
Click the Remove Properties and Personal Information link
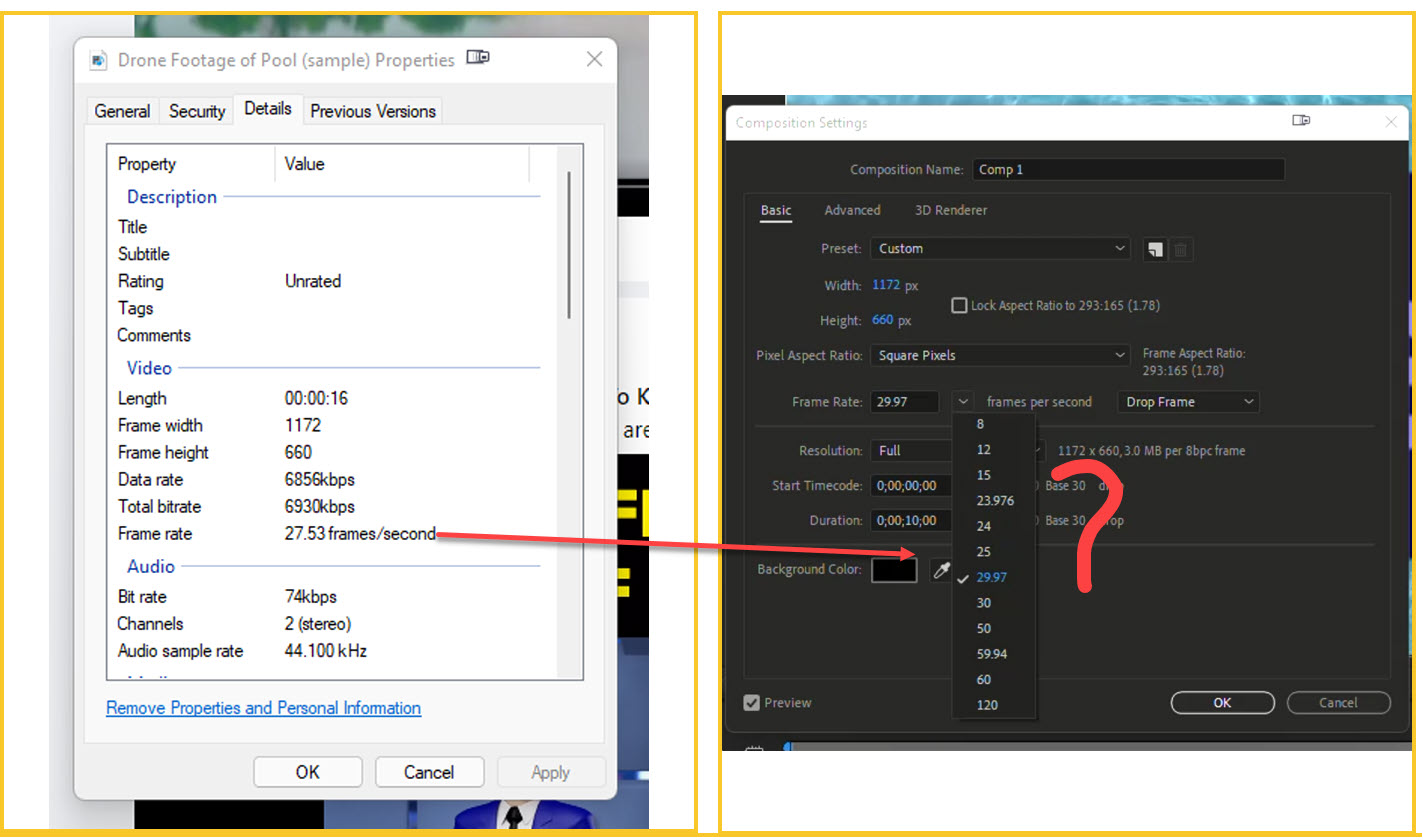point(263,708)
